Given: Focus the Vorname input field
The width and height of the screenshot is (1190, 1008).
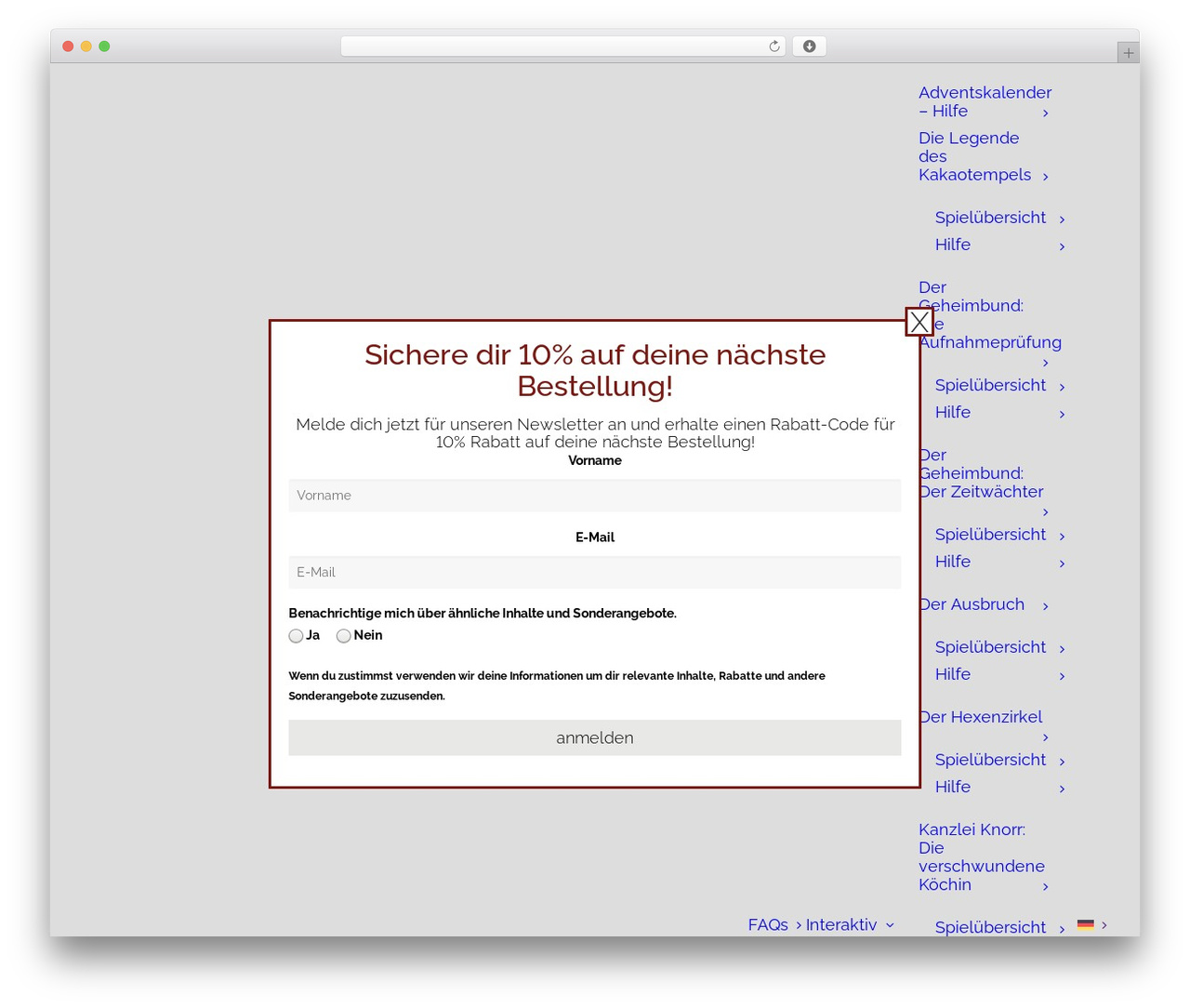Looking at the screenshot, I should [595, 496].
